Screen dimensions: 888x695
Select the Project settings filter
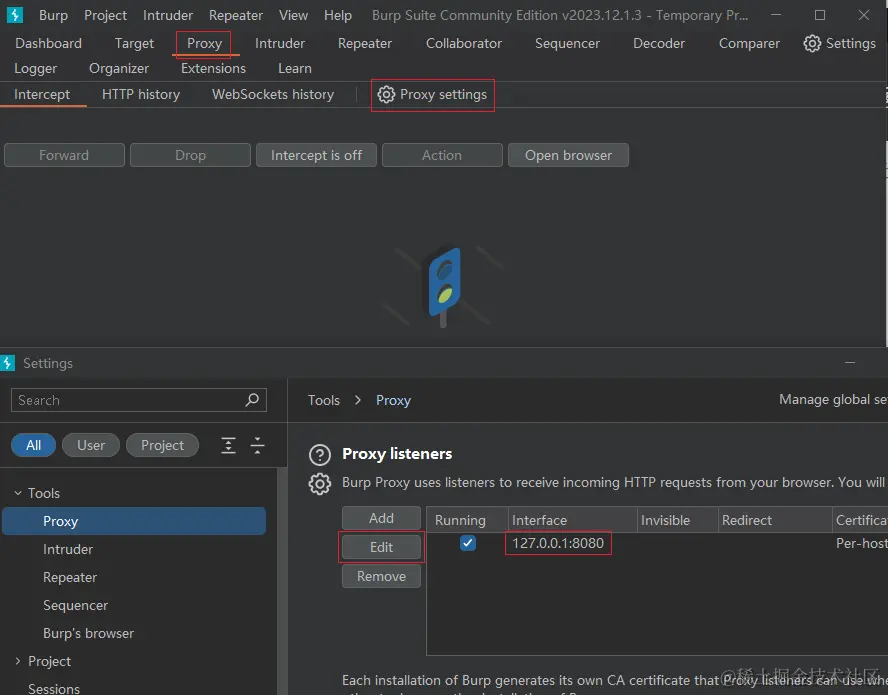162,445
